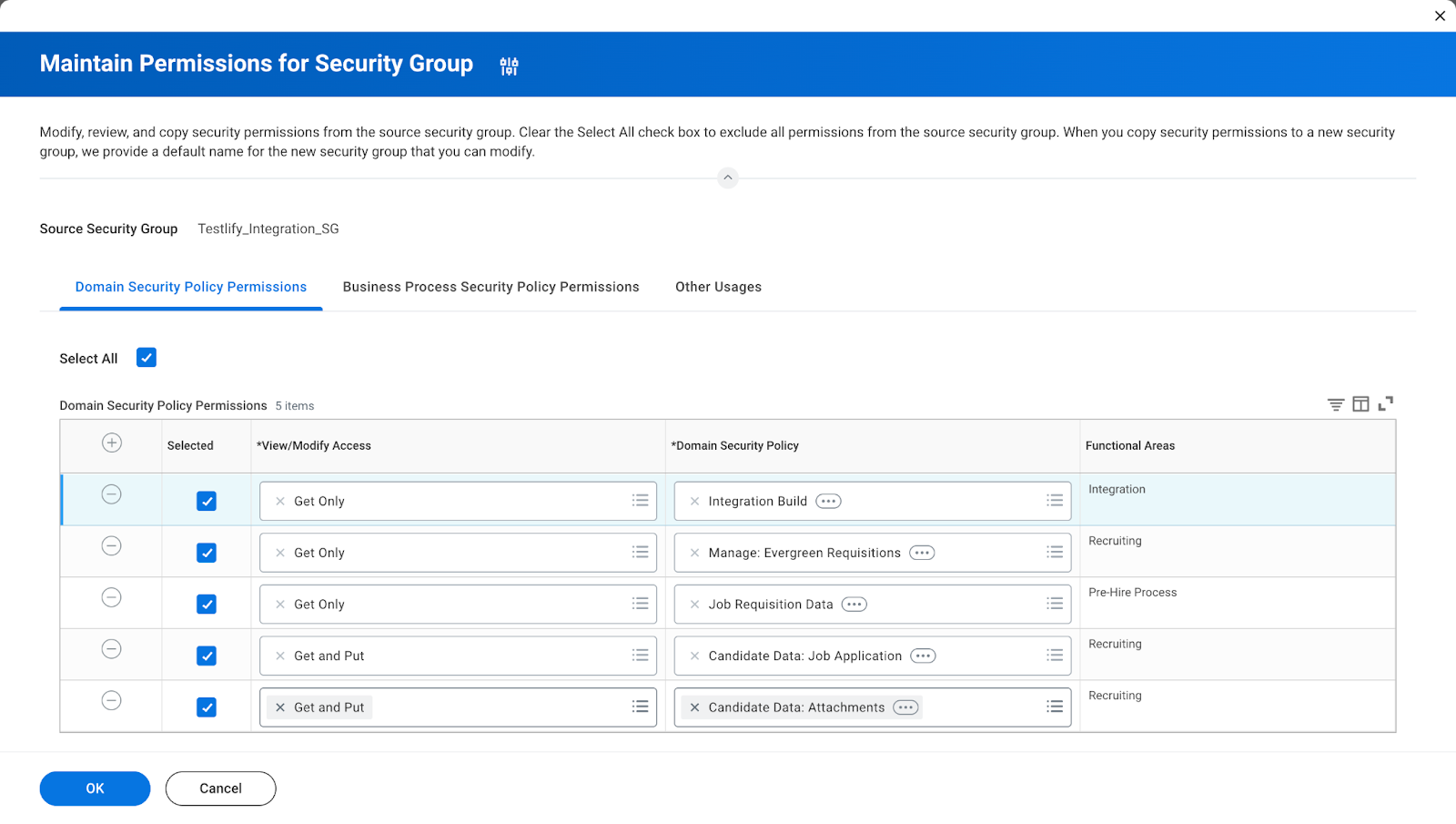
Task: Uncheck the Select All checkbox
Action: click(x=147, y=358)
